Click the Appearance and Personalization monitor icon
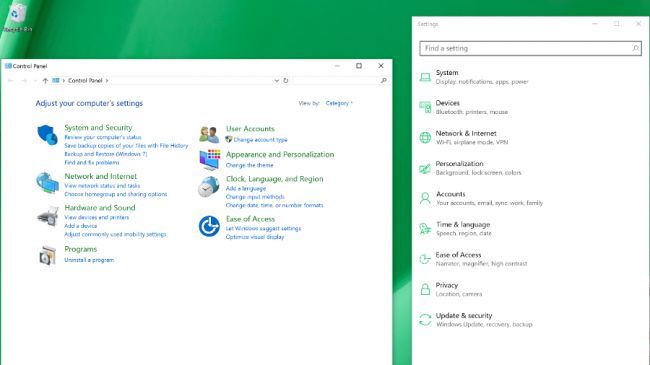 [209, 159]
